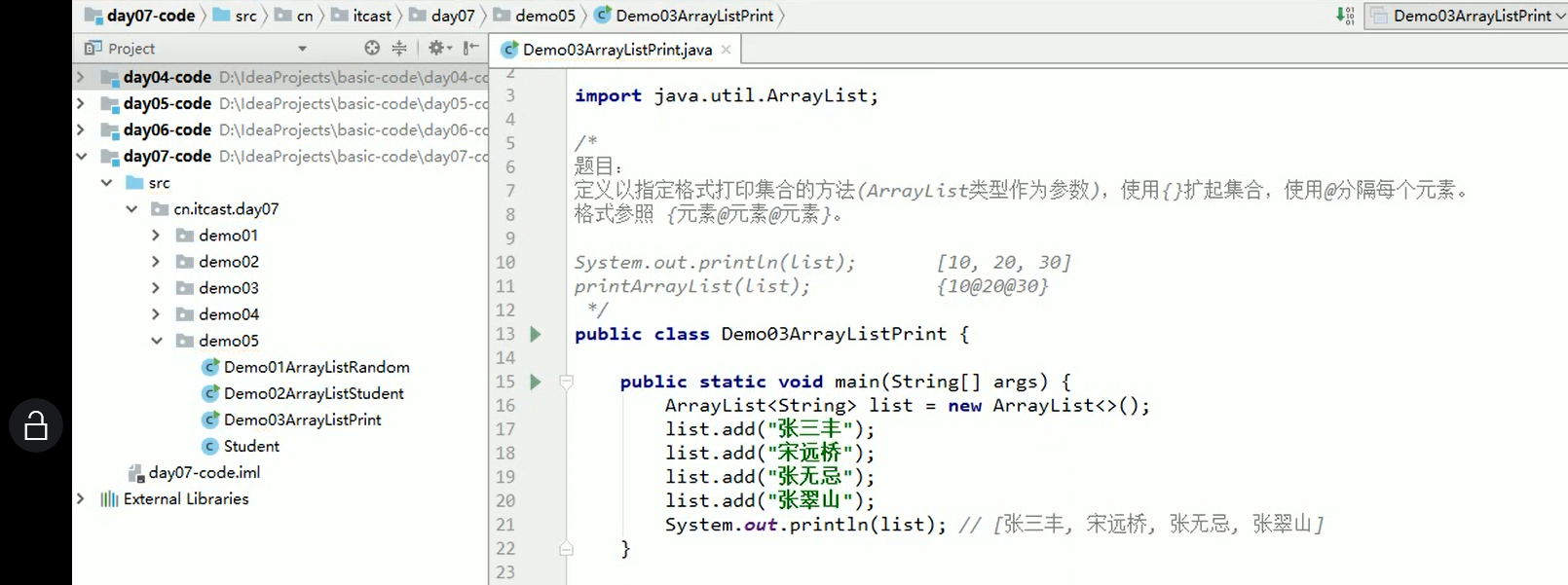The height and width of the screenshot is (585, 1568).
Task: Click the day07-code breadcrumb
Action: point(140,16)
